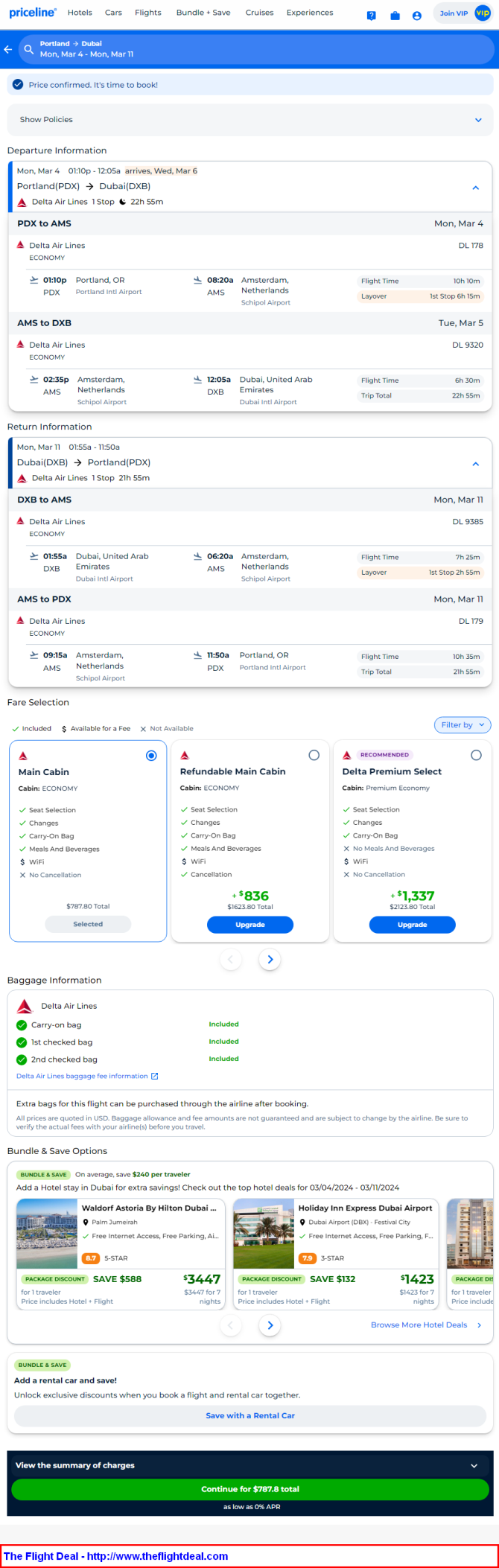This screenshot has height=1568, width=499.
Task: Click the search magnifier icon
Action: point(29,49)
